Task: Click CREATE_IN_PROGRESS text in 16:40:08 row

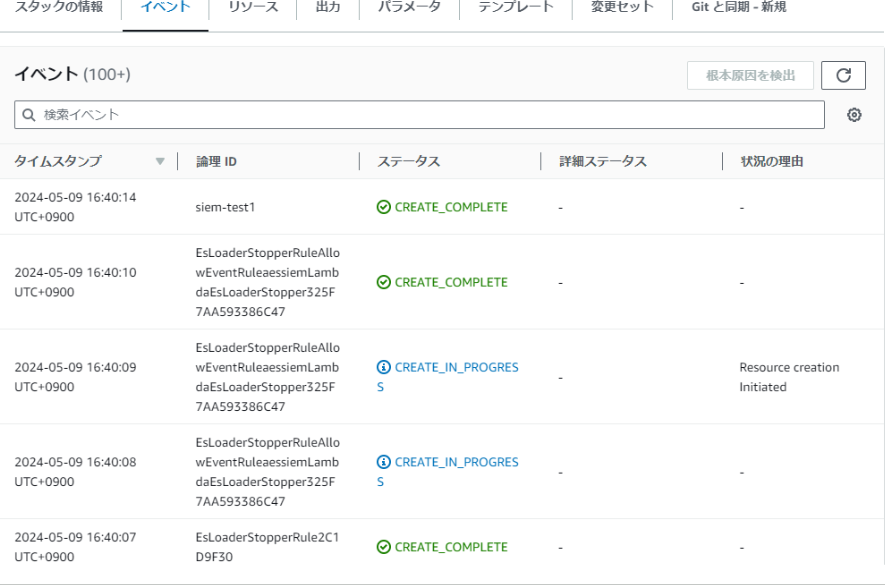Action: 448,472
